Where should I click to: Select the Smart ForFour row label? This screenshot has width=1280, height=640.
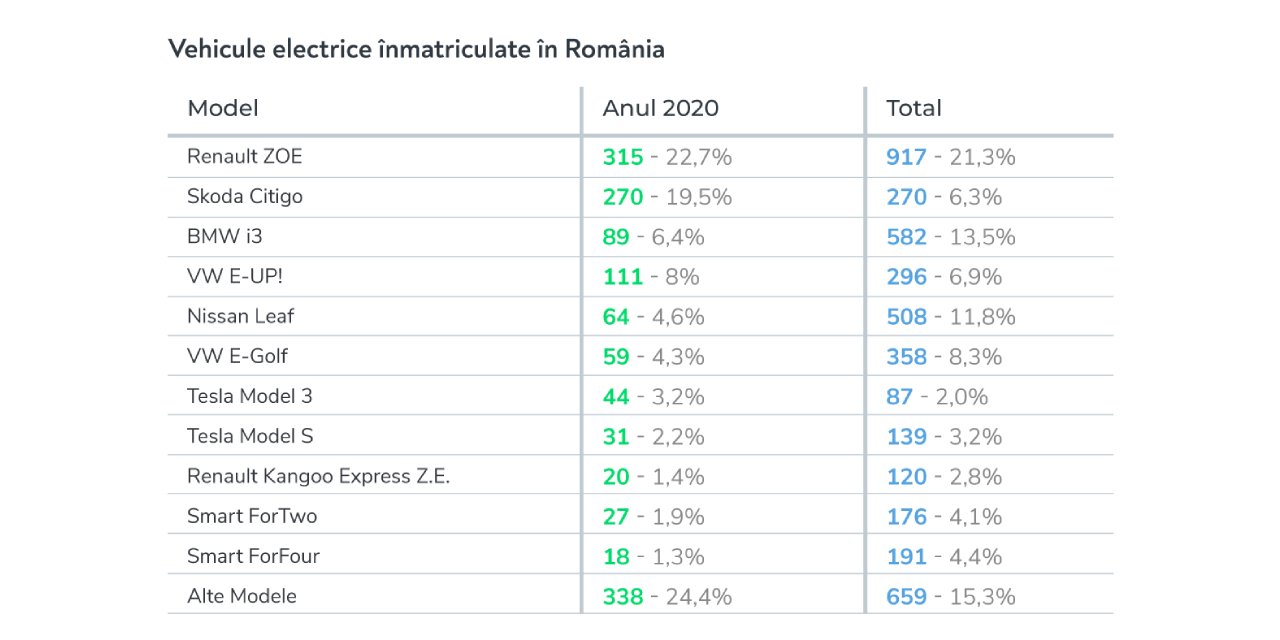(253, 556)
